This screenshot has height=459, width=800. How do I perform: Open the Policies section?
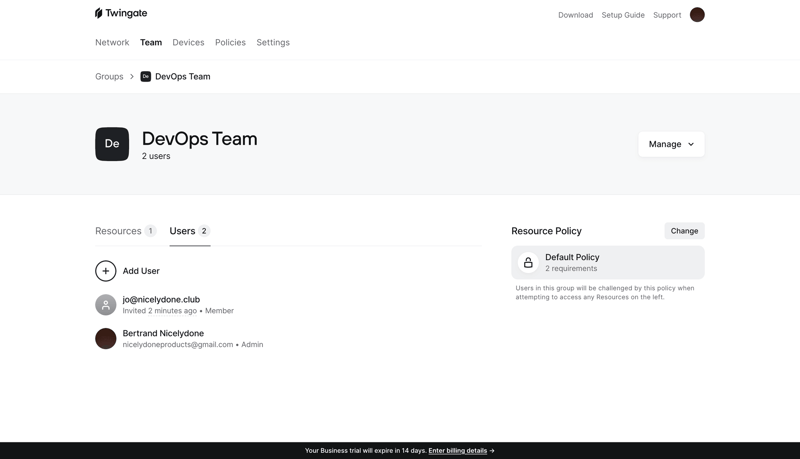tap(230, 42)
